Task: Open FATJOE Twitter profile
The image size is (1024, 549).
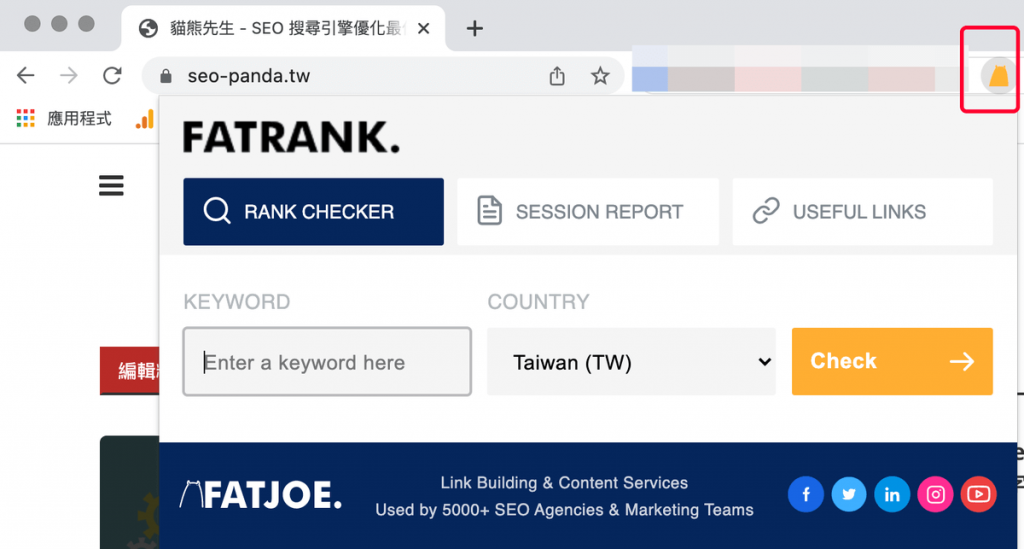Action: [848, 494]
